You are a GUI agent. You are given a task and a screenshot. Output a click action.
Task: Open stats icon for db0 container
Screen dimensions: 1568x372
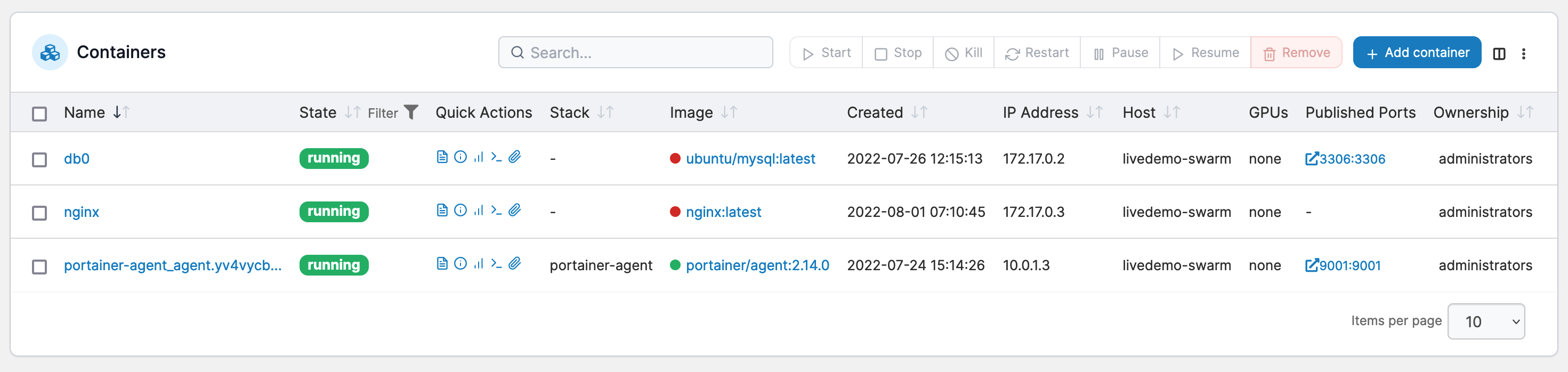(479, 157)
